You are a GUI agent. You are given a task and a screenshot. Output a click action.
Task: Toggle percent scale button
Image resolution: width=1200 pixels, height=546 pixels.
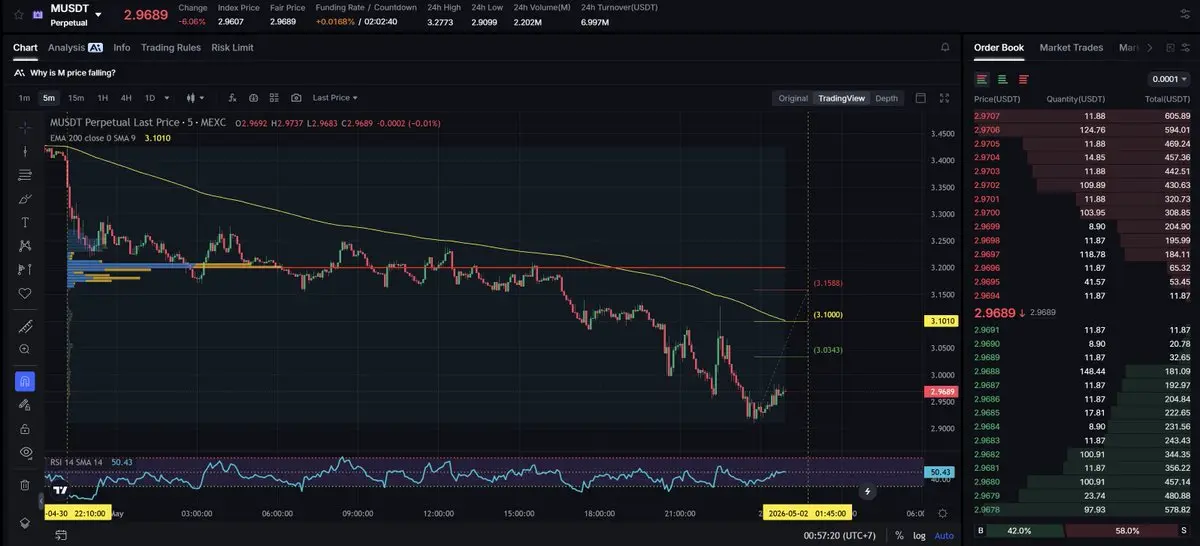pyautogui.click(x=899, y=535)
